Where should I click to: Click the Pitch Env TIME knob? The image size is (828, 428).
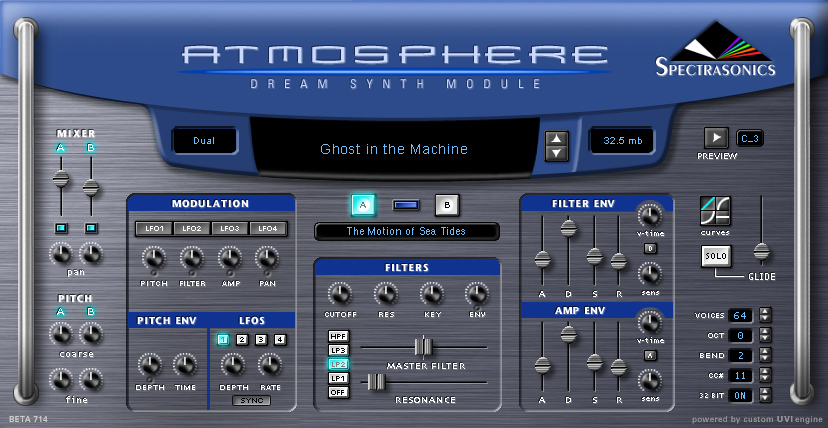(x=185, y=365)
